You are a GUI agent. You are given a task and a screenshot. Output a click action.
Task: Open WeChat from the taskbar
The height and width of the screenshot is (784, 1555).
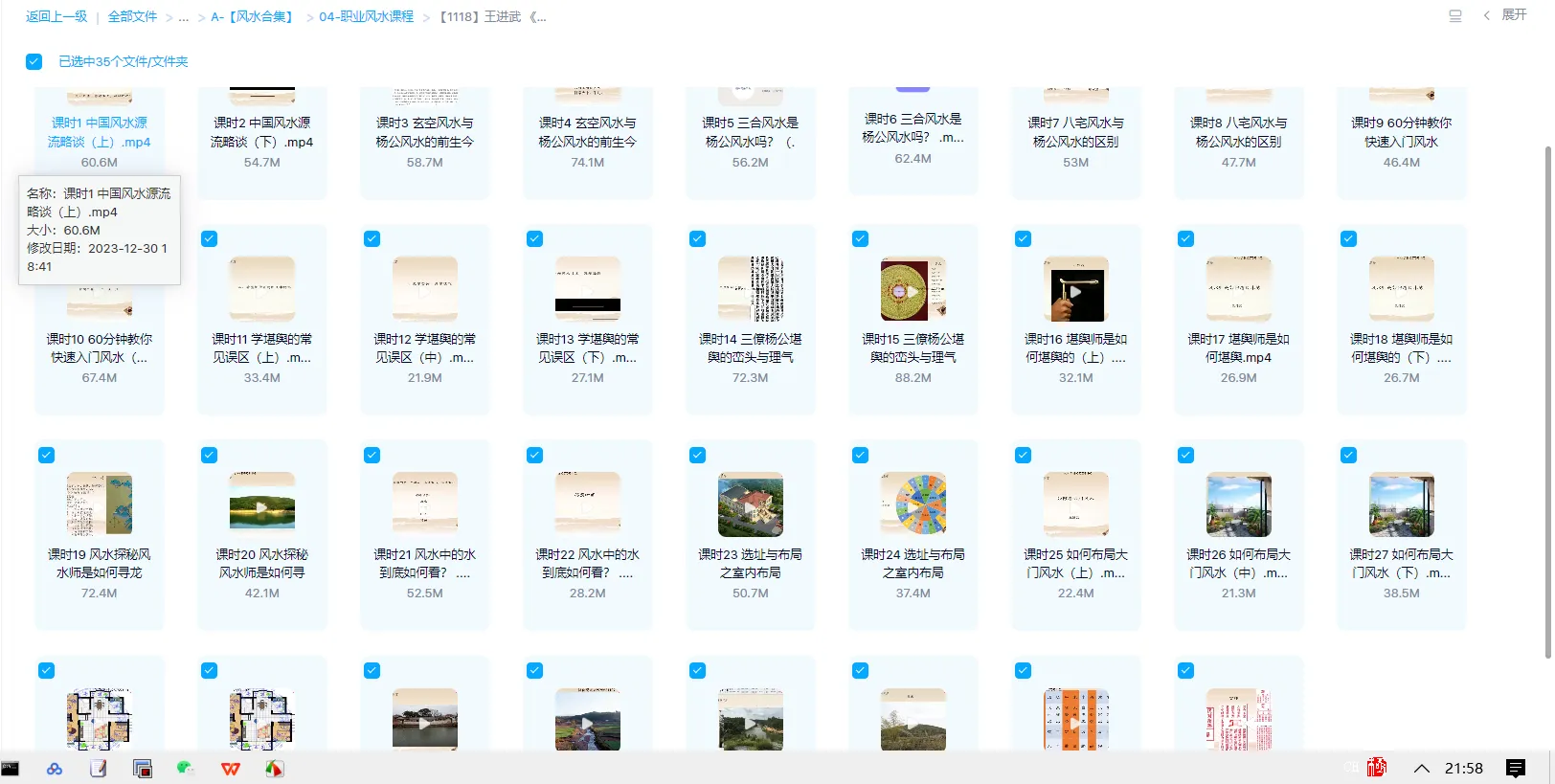186,768
